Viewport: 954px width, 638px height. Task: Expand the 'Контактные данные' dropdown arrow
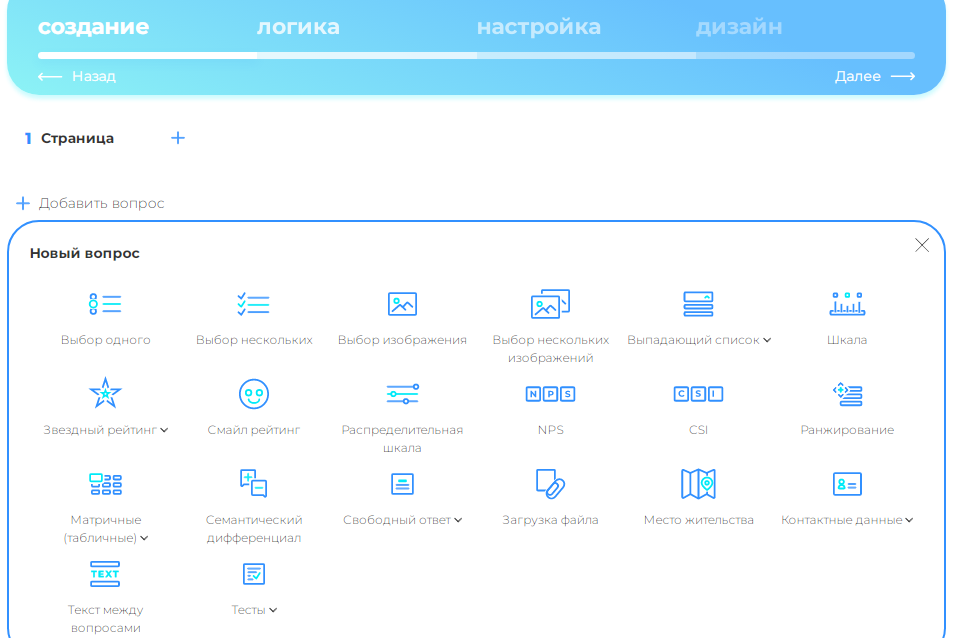click(909, 520)
